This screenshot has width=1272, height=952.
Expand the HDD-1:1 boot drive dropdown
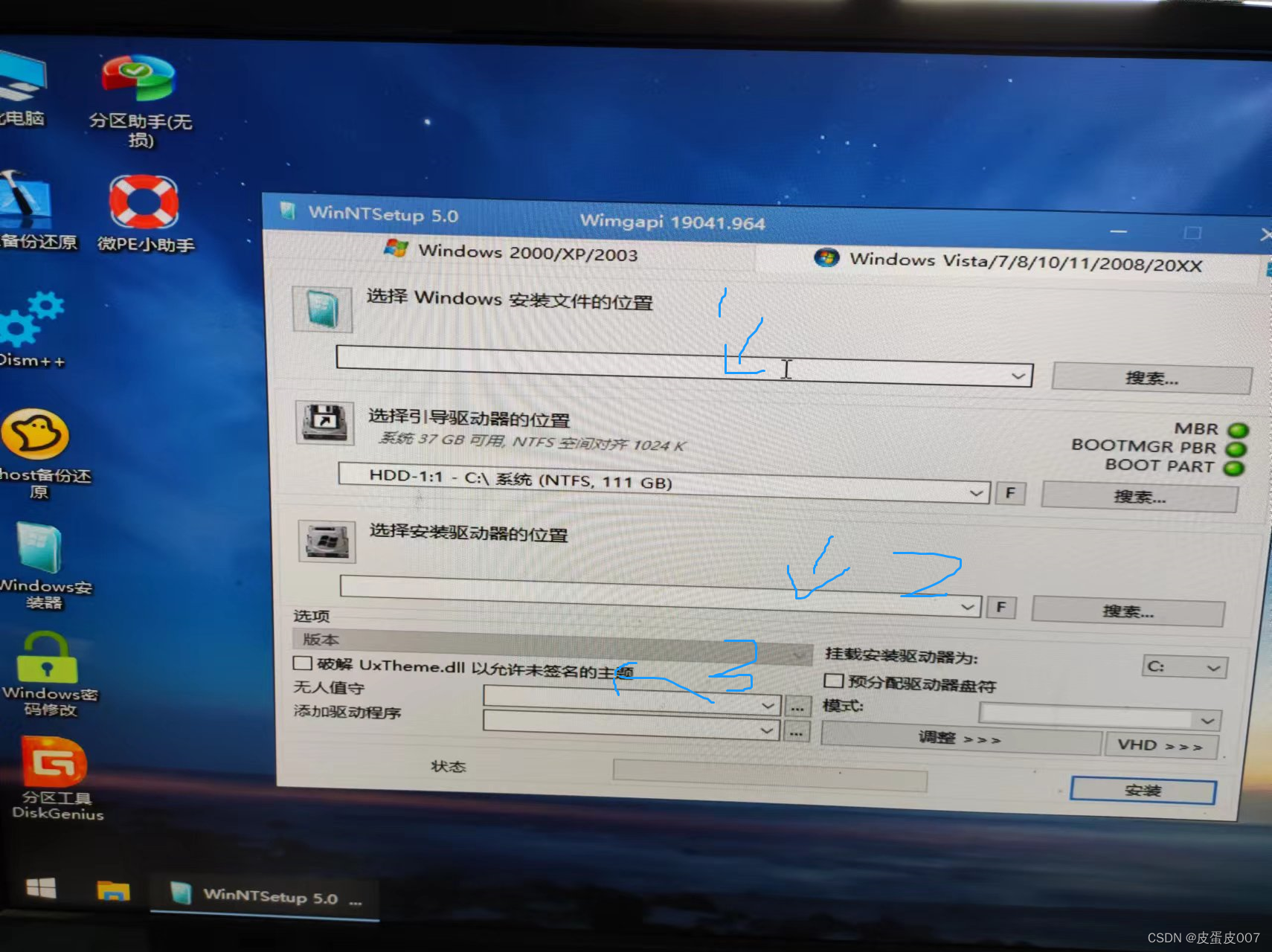[x=975, y=492]
